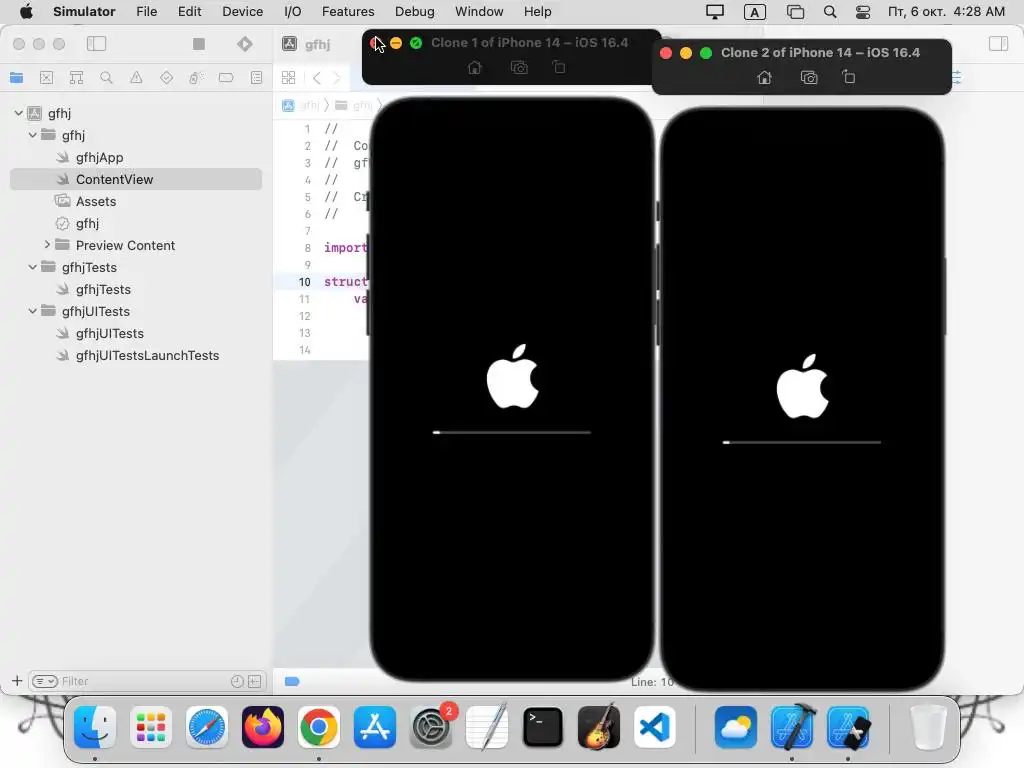The height and width of the screenshot is (768, 1024).
Task: Toggle the Xcode navigator sidebar button
Action: (x=97, y=44)
